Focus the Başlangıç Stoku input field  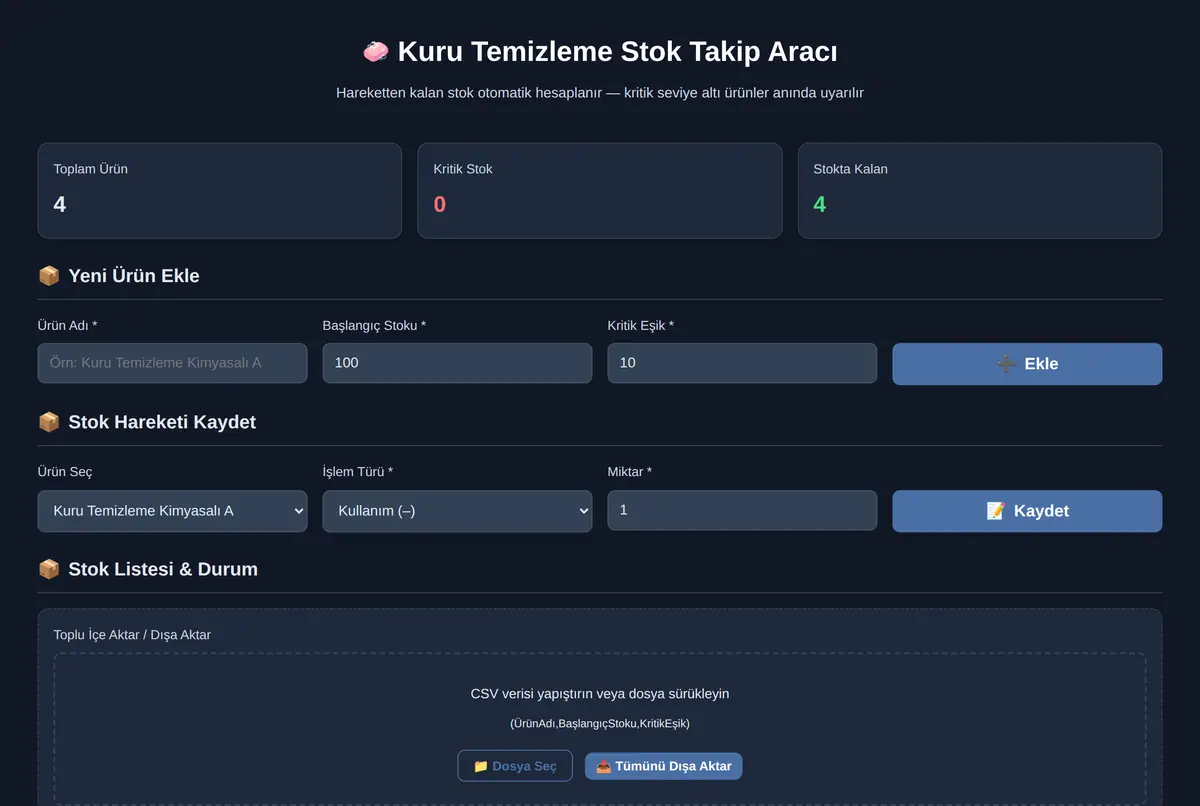[x=457, y=363]
